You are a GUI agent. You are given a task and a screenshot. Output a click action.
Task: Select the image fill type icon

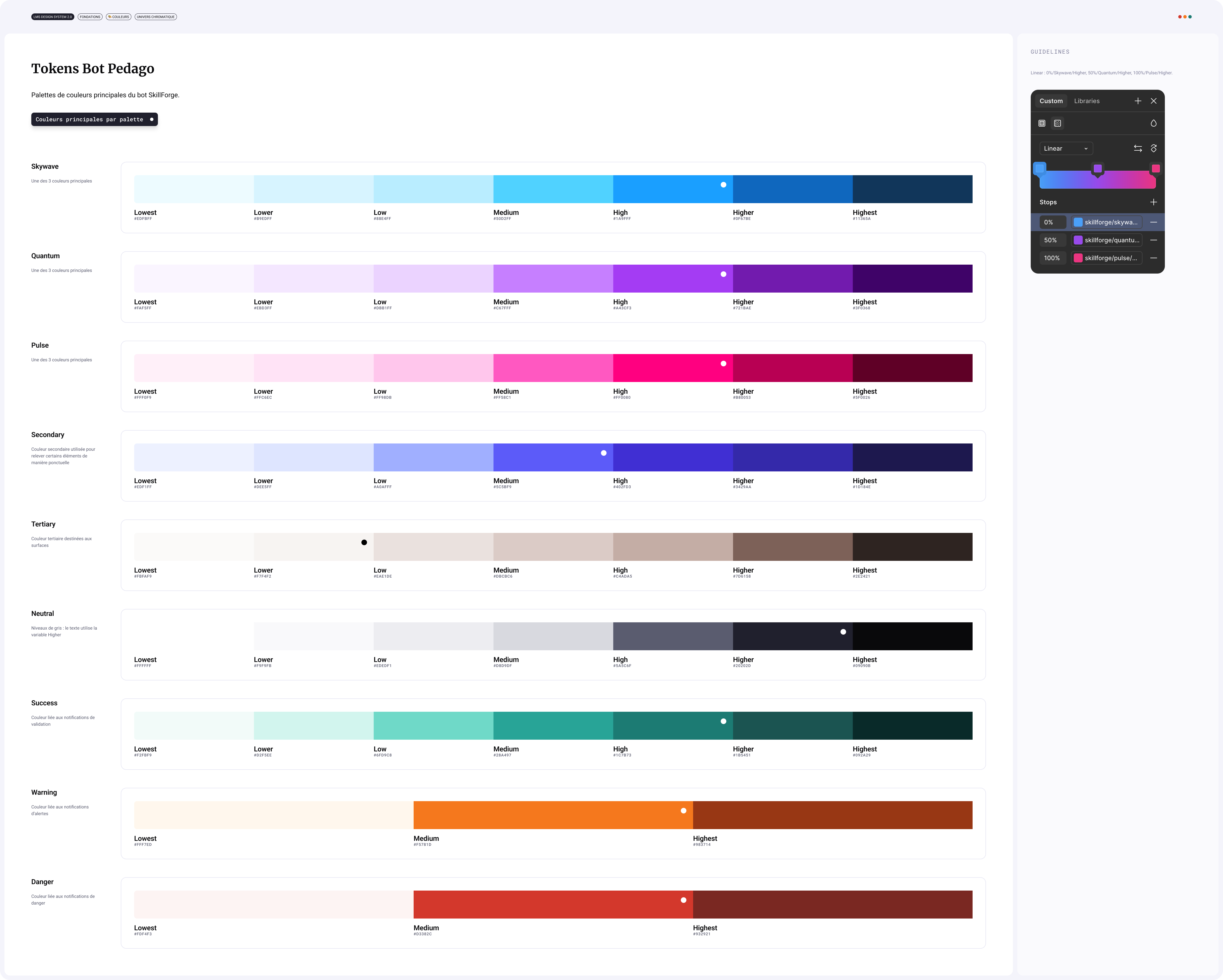pos(1057,123)
